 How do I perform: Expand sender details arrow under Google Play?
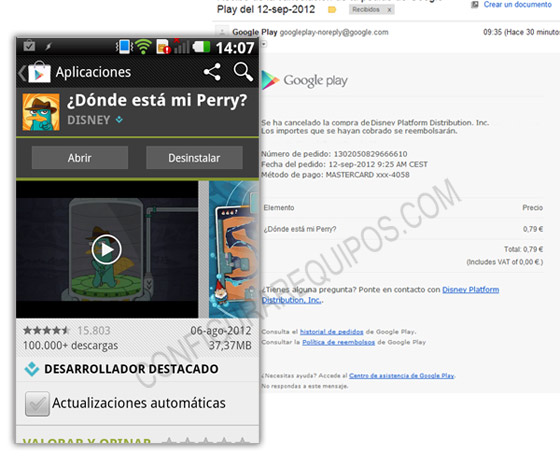264,44
